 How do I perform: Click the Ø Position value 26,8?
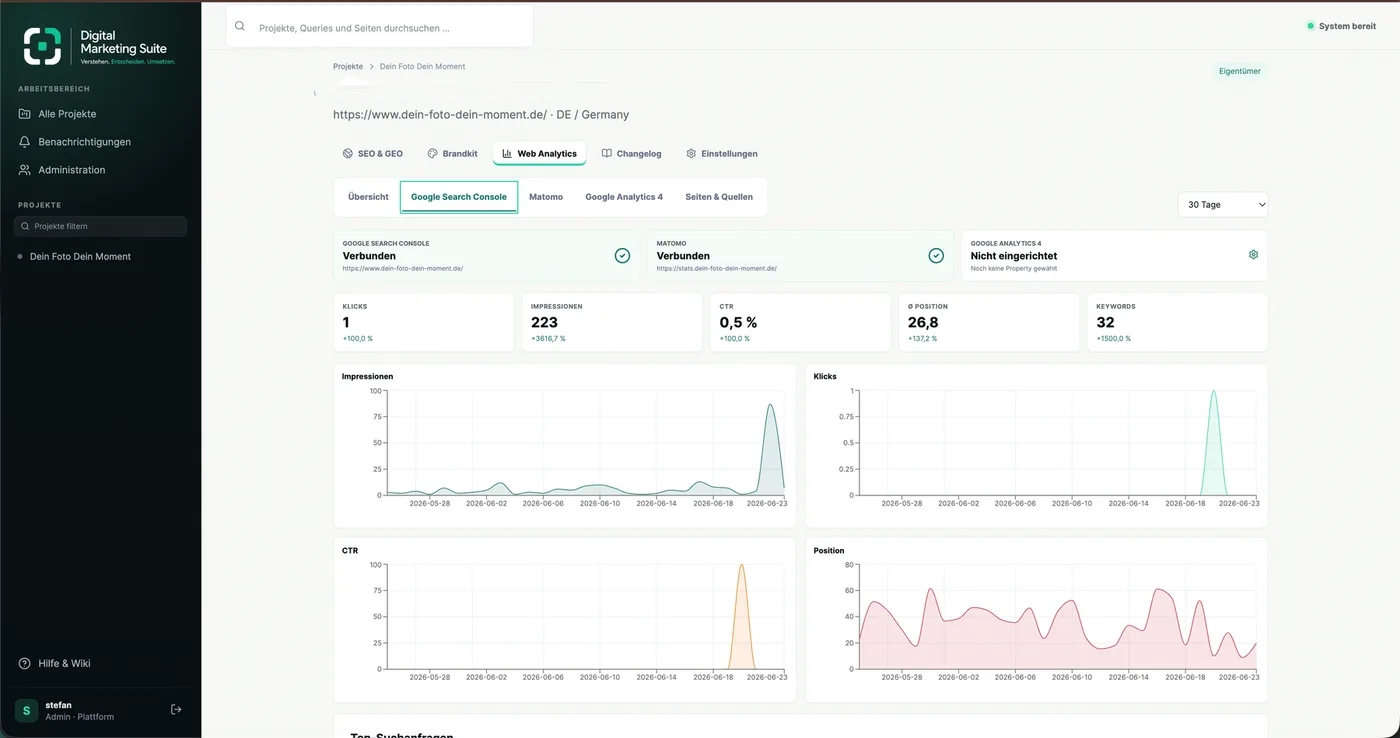pyautogui.click(x=923, y=322)
